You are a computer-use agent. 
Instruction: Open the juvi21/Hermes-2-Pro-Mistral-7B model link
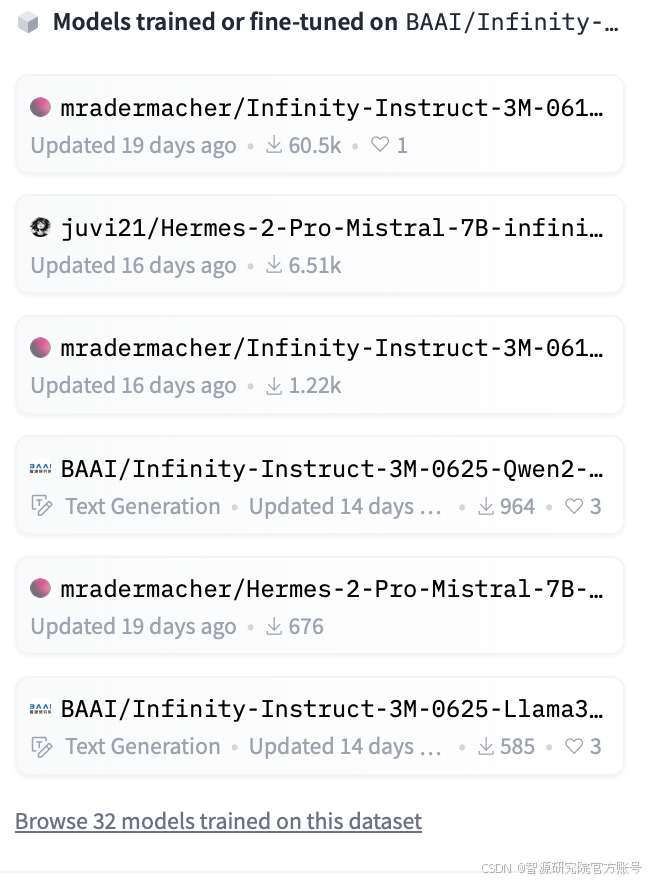click(x=332, y=228)
